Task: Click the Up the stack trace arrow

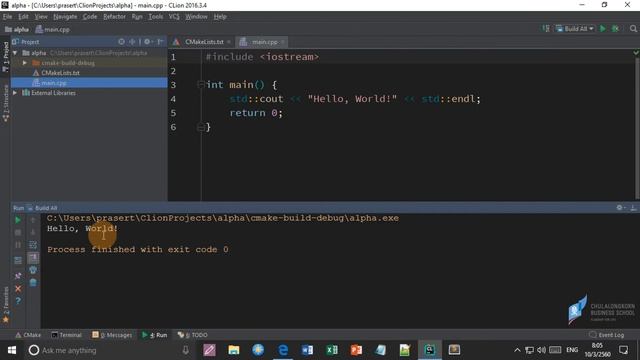Action: tap(33, 220)
